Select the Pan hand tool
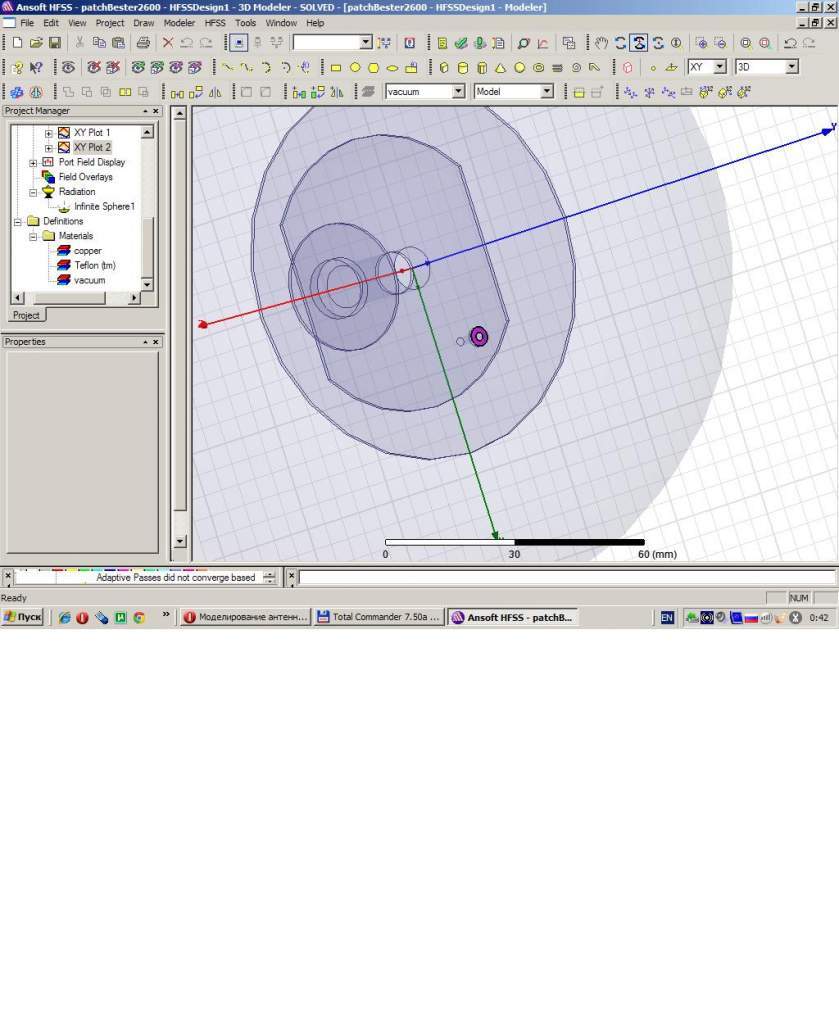Viewport: 839px width, 1024px height. 601,43
